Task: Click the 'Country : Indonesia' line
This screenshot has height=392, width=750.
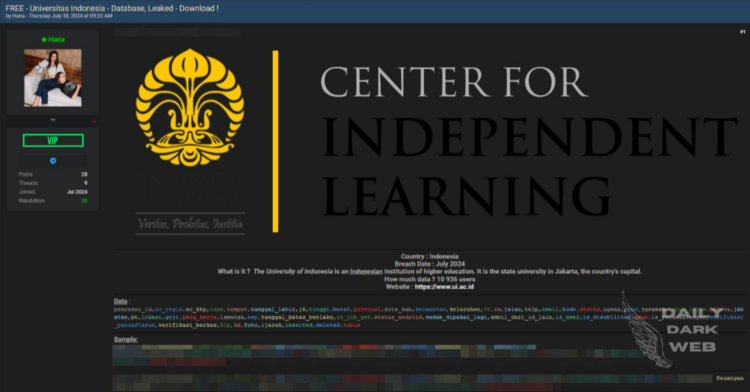Action: 430,256
